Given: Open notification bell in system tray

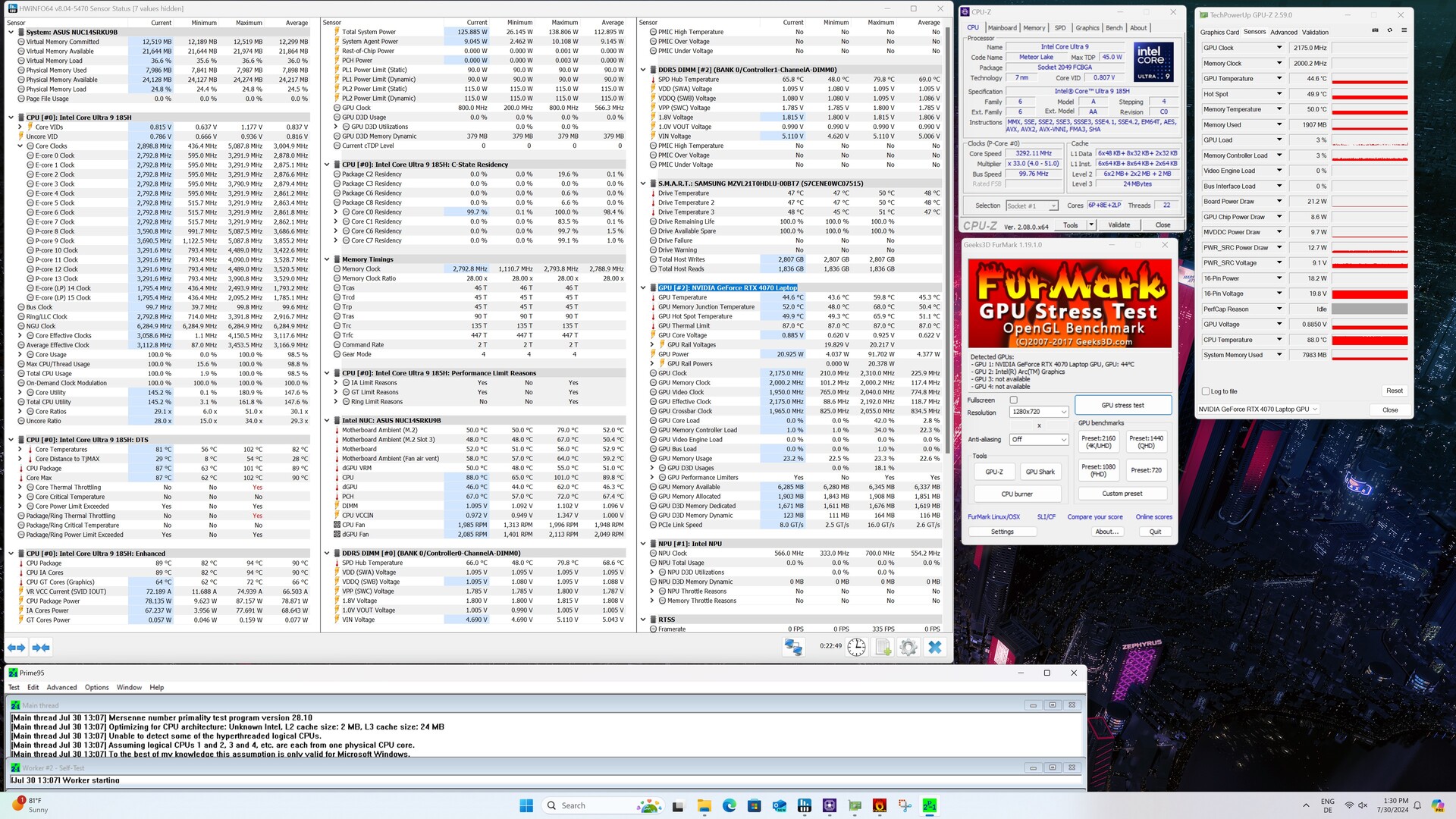Looking at the screenshot, I should (1417, 805).
